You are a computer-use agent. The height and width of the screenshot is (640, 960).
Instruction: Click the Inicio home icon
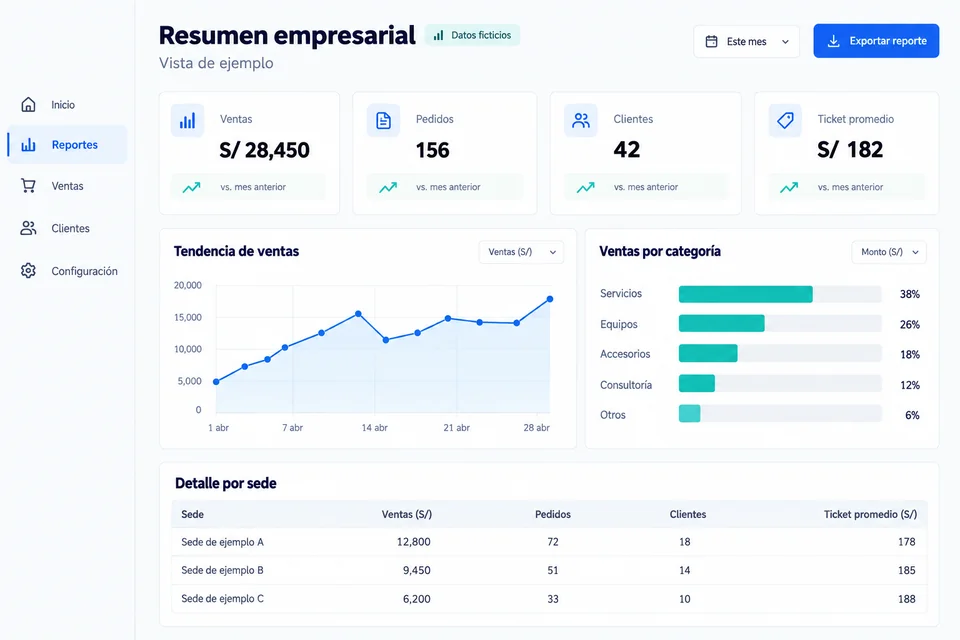pyautogui.click(x=28, y=105)
